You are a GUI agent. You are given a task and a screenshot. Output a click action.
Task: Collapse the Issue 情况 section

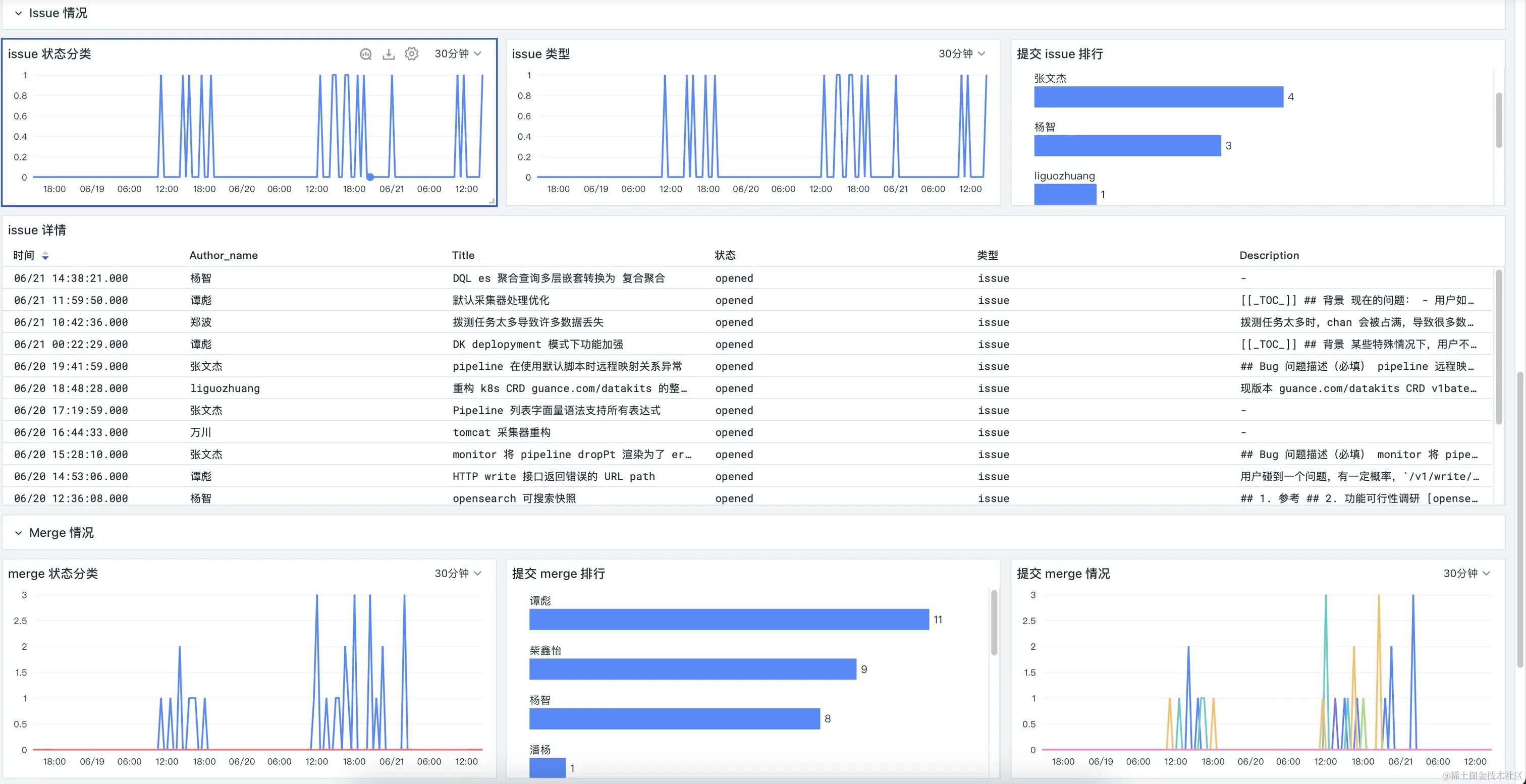tap(18, 13)
